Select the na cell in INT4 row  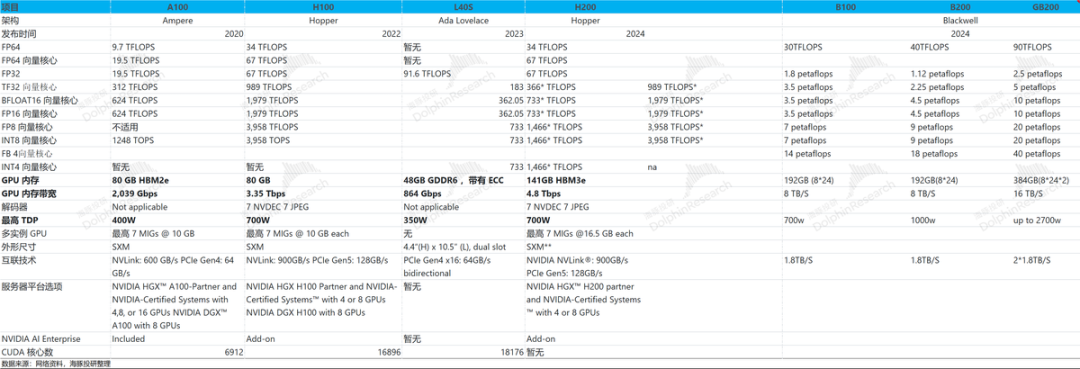pos(652,167)
